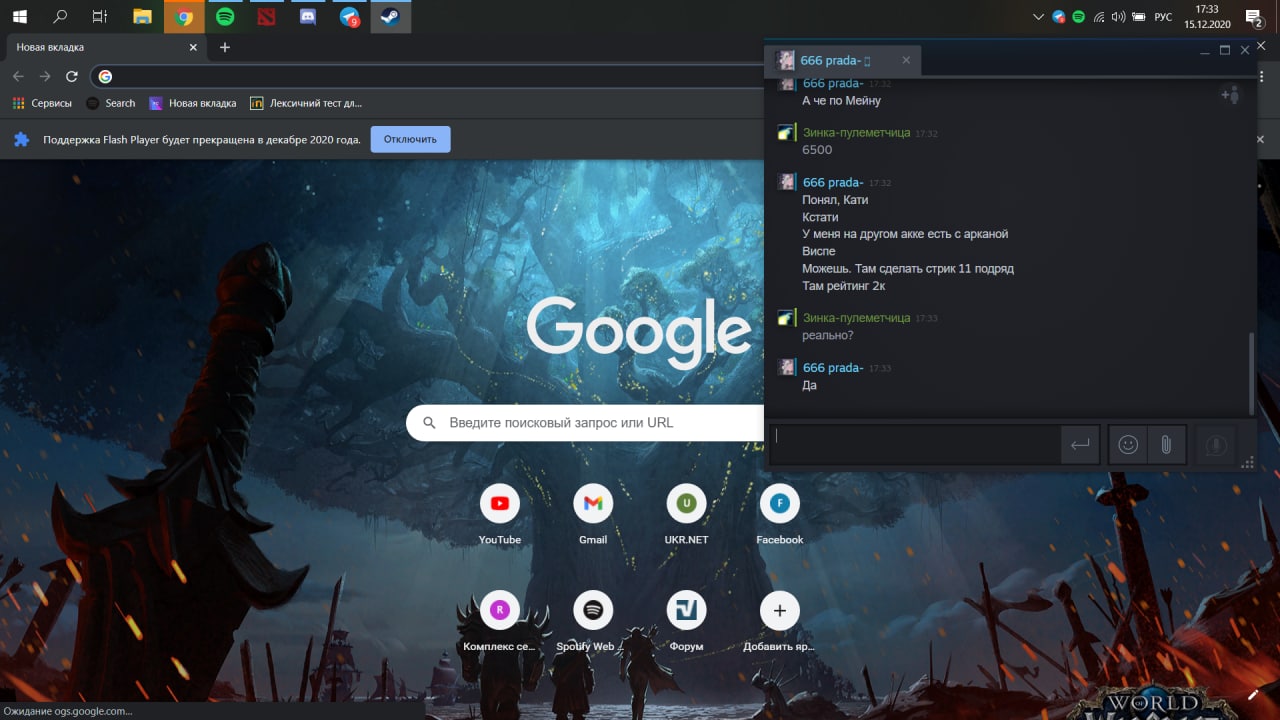Open a new Chrome tab
Screen dimensions: 1280x720
pyautogui.click(x=225, y=47)
